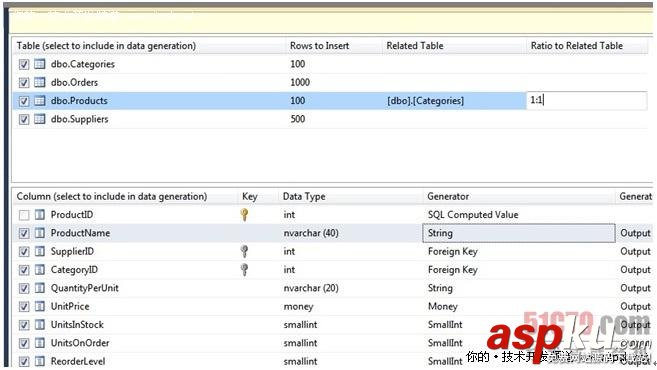Click the SupplierID column icon
Image resolution: width=657 pixels, height=370 pixels.
(40, 252)
